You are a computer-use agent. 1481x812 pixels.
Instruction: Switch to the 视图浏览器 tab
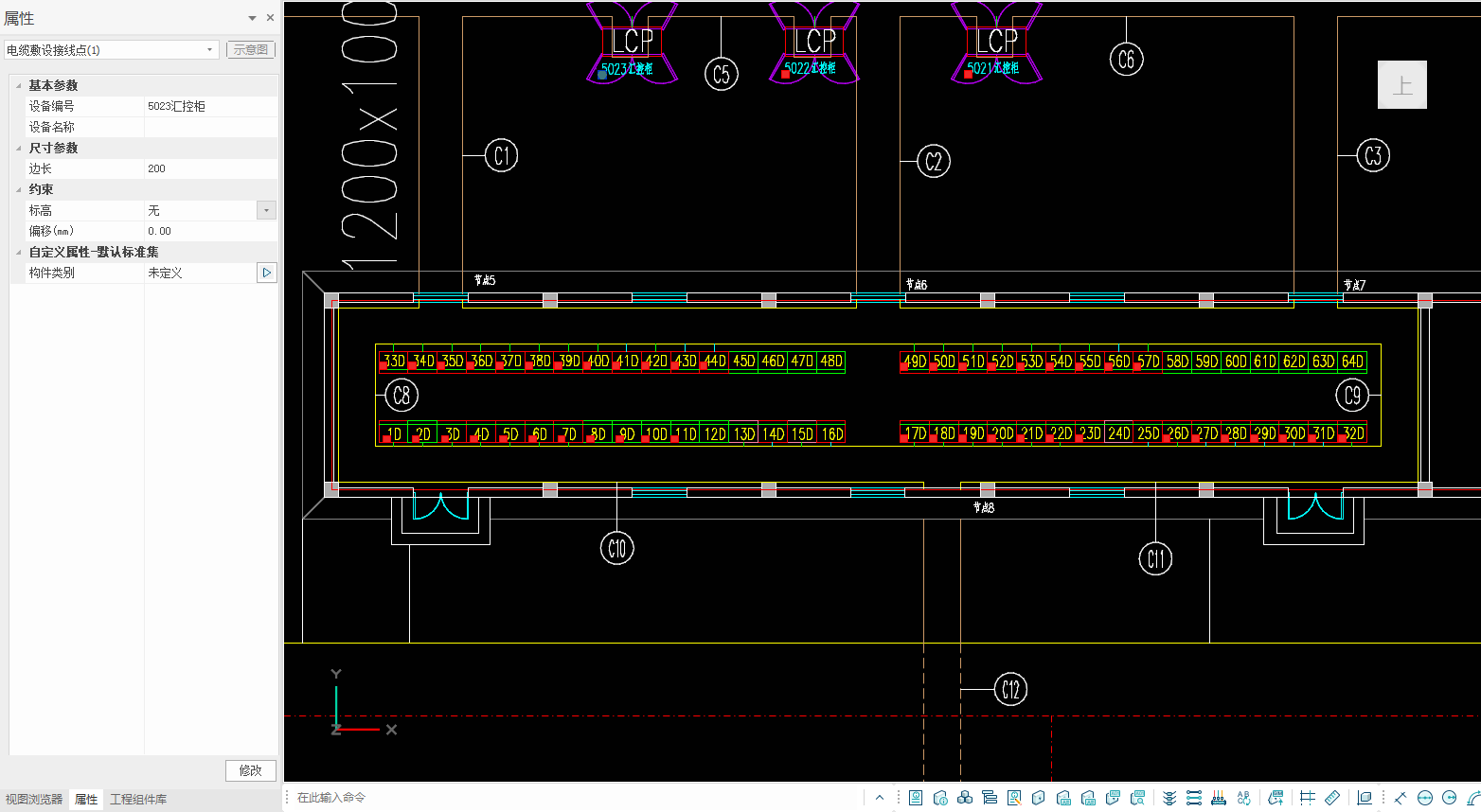click(x=34, y=800)
